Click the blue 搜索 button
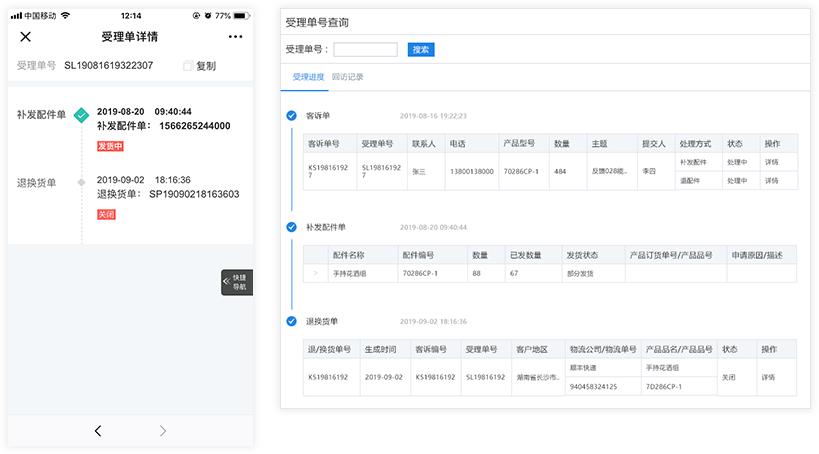Image resolution: width=819 pixels, height=454 pixels. click(x=421, y=50)
